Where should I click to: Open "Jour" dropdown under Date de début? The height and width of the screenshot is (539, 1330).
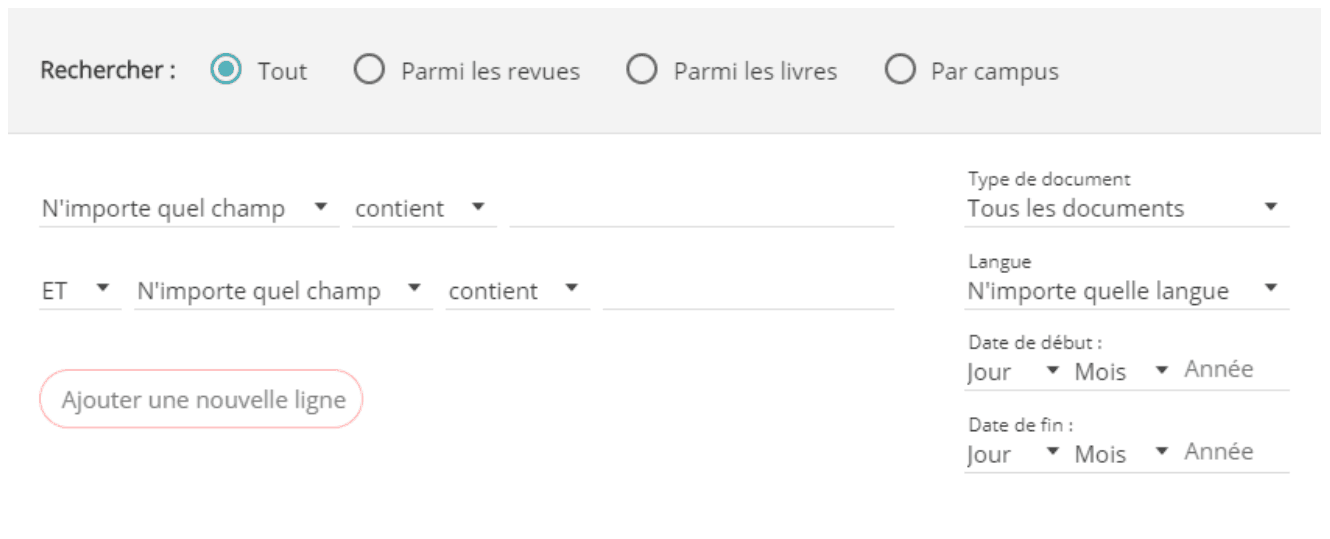point(1013,372)
